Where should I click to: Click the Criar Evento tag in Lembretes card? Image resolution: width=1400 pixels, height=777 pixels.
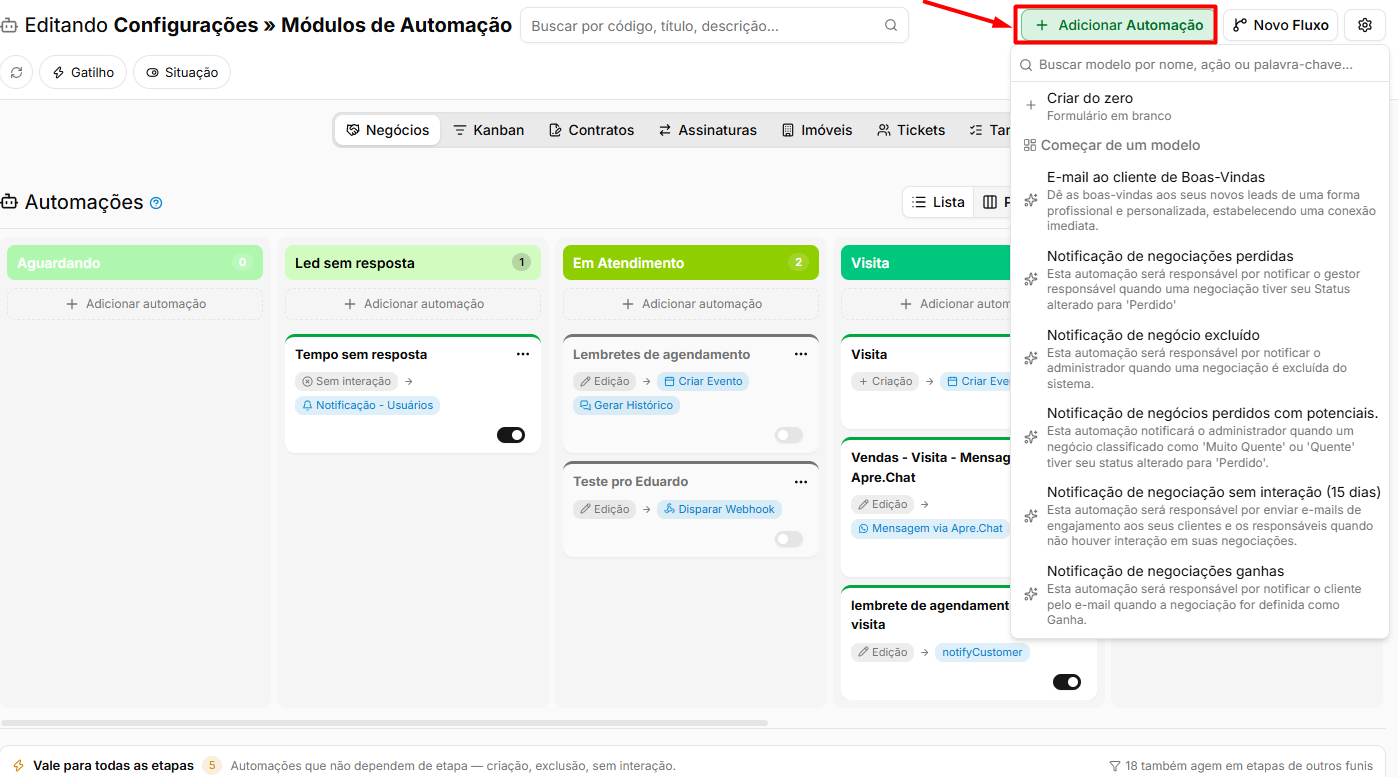coord(703,381)
